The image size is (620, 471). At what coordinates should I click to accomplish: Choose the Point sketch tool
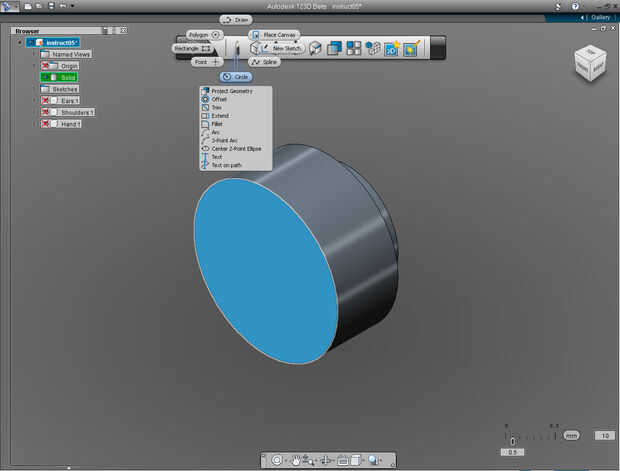207,62
